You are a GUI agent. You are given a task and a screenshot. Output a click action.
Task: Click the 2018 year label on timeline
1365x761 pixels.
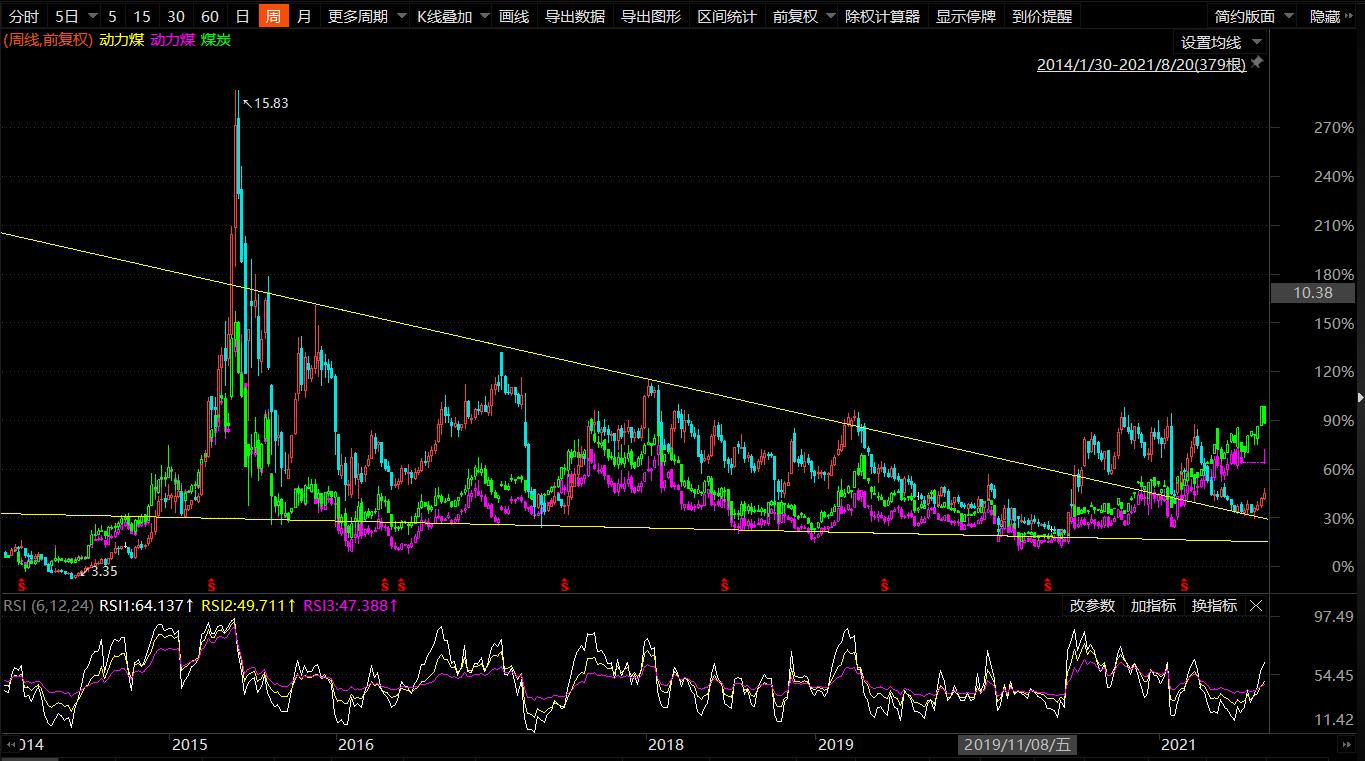tap(666, 745)
